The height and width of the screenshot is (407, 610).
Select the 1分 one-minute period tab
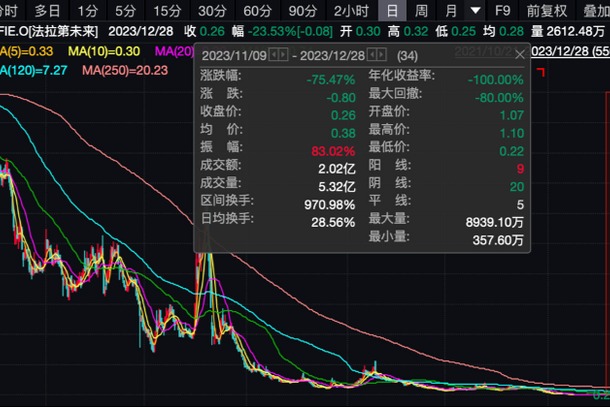(x=88, y=11)
